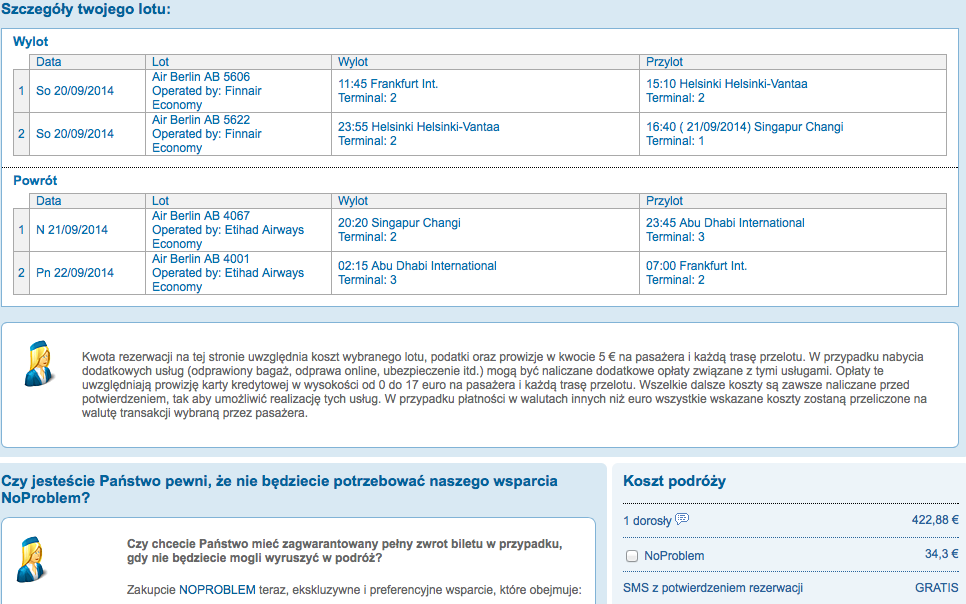
Task: Click the NoProblem label in cost panel
Action: [674, 556]
